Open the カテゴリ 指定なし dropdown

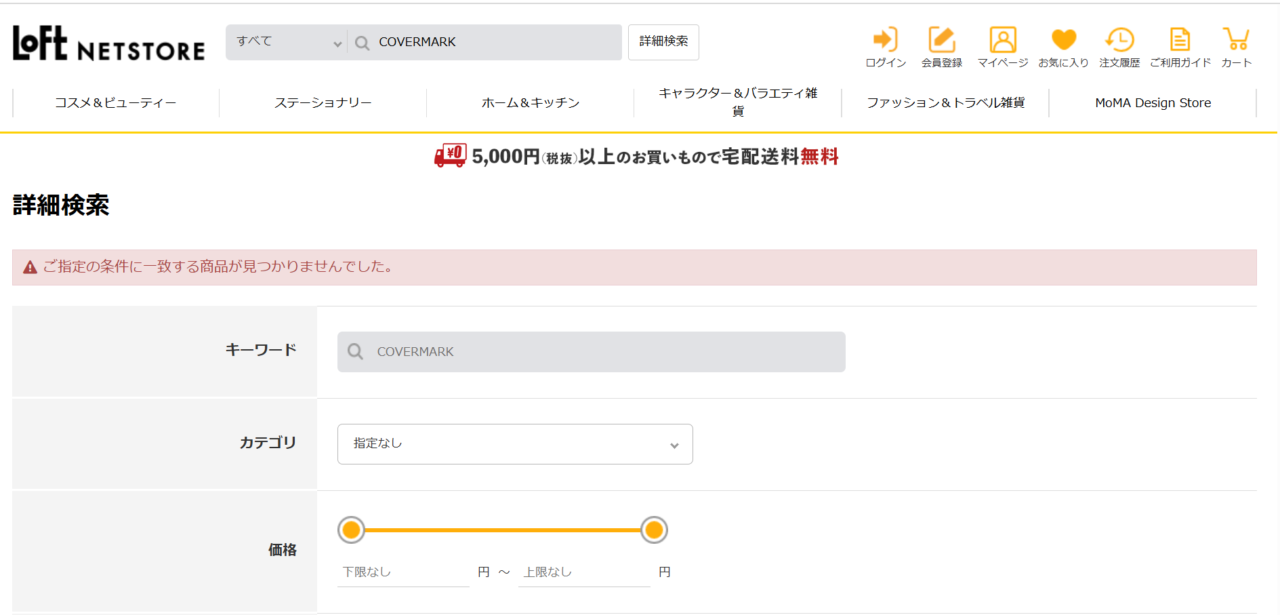tap(515, 444)
